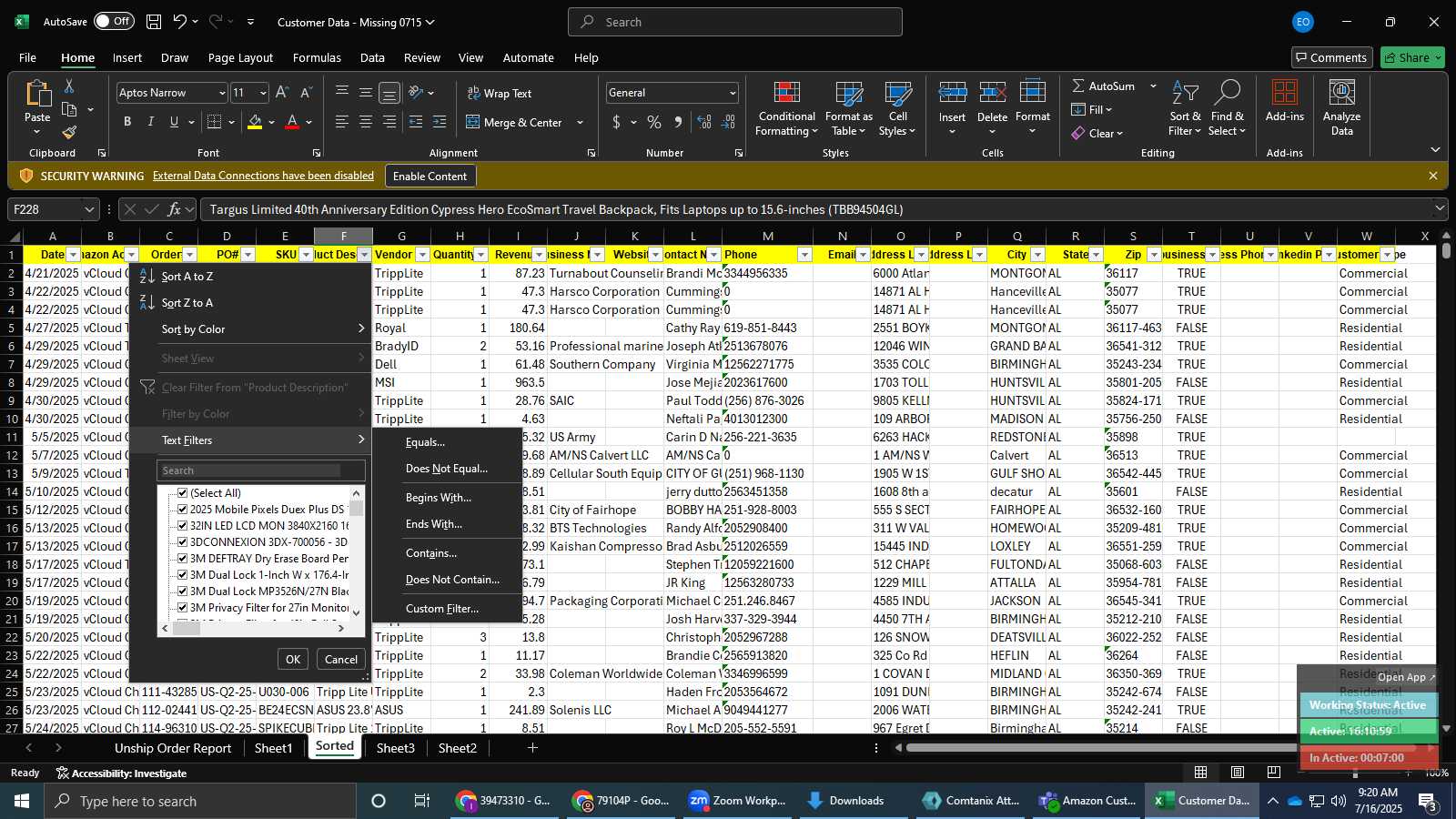Toggle the AutoSave switch

(x=114, y=21)
